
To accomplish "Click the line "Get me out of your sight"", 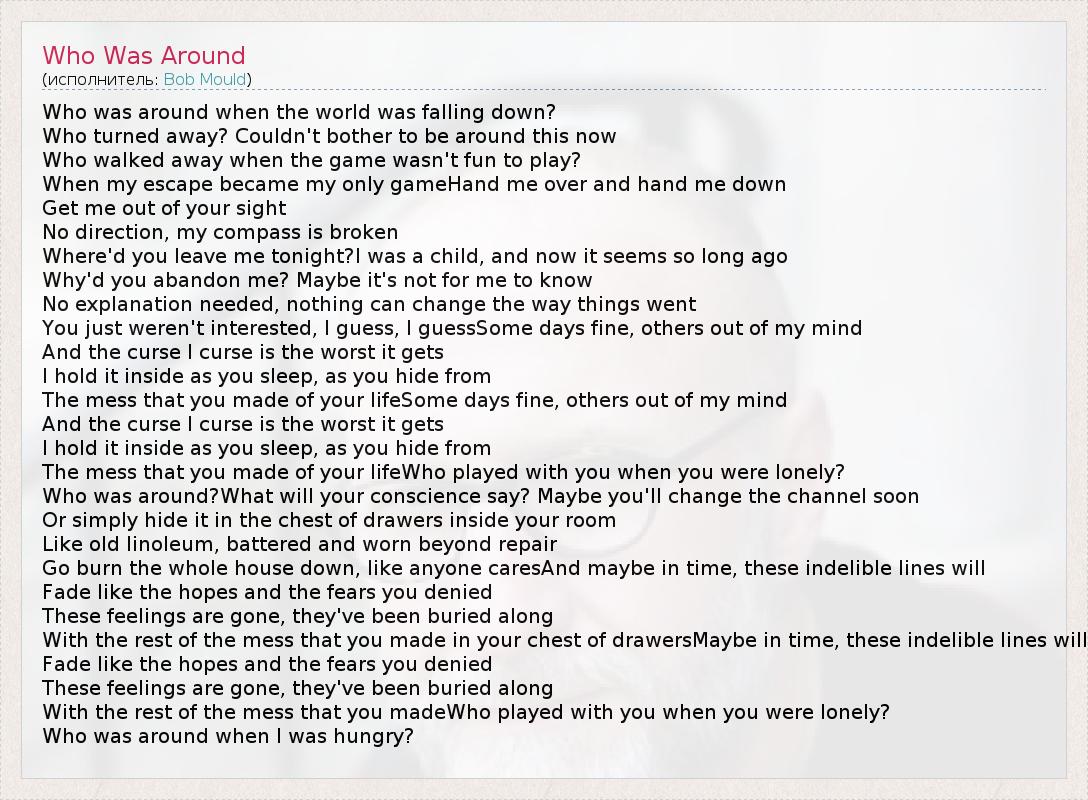I will (x=164, y=208).
